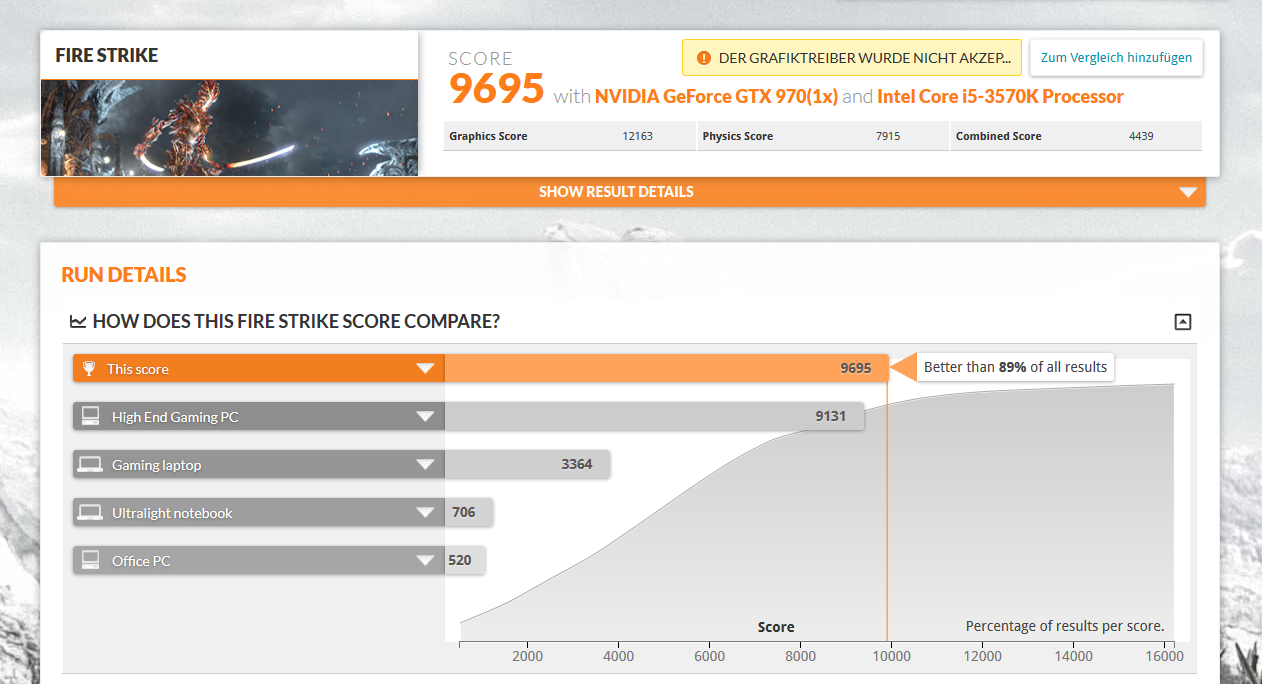This screenshot has width=1262, height=684.
Task: Open the High End Gaming PC dropdown arrow
Action: tap(425, 417)
